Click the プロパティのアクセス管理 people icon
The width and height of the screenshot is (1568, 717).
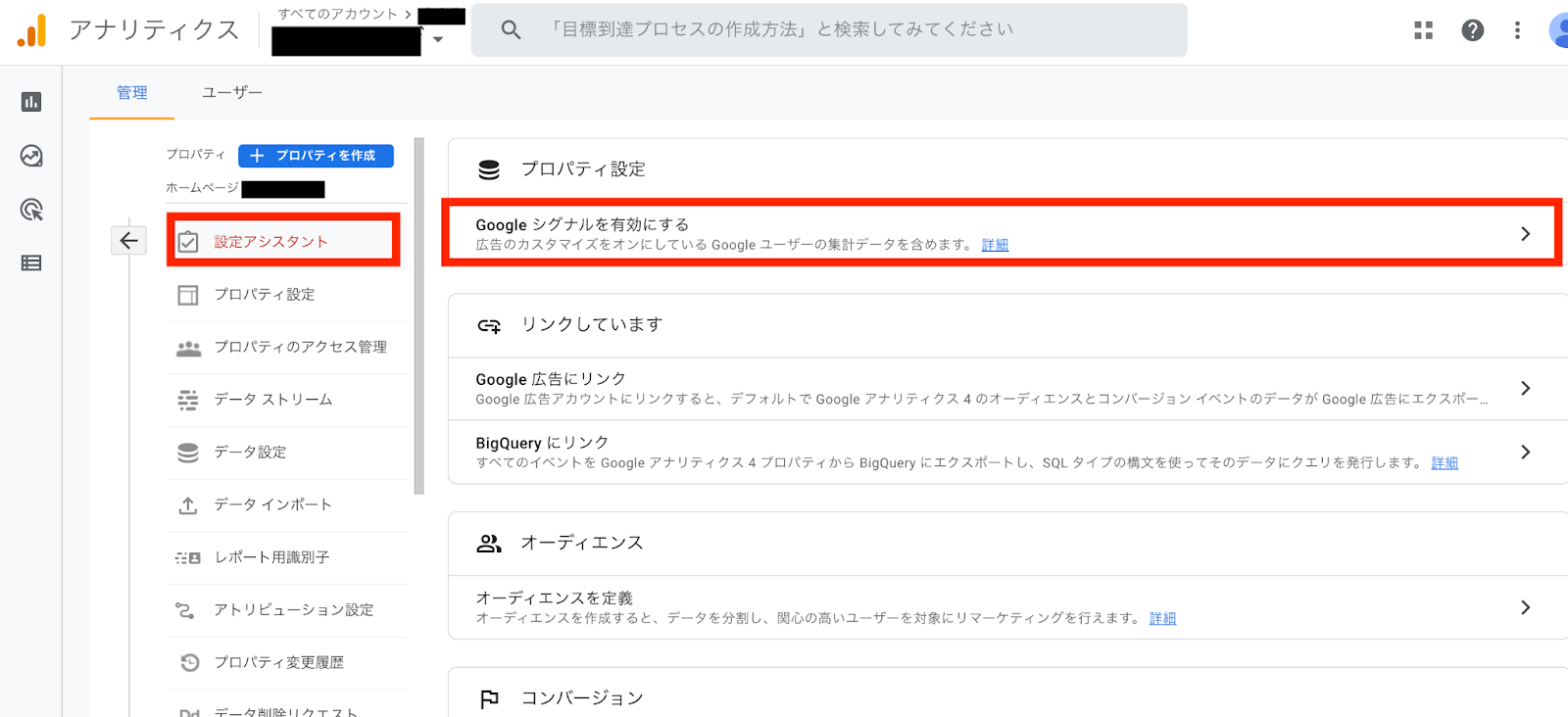(188, 348)
